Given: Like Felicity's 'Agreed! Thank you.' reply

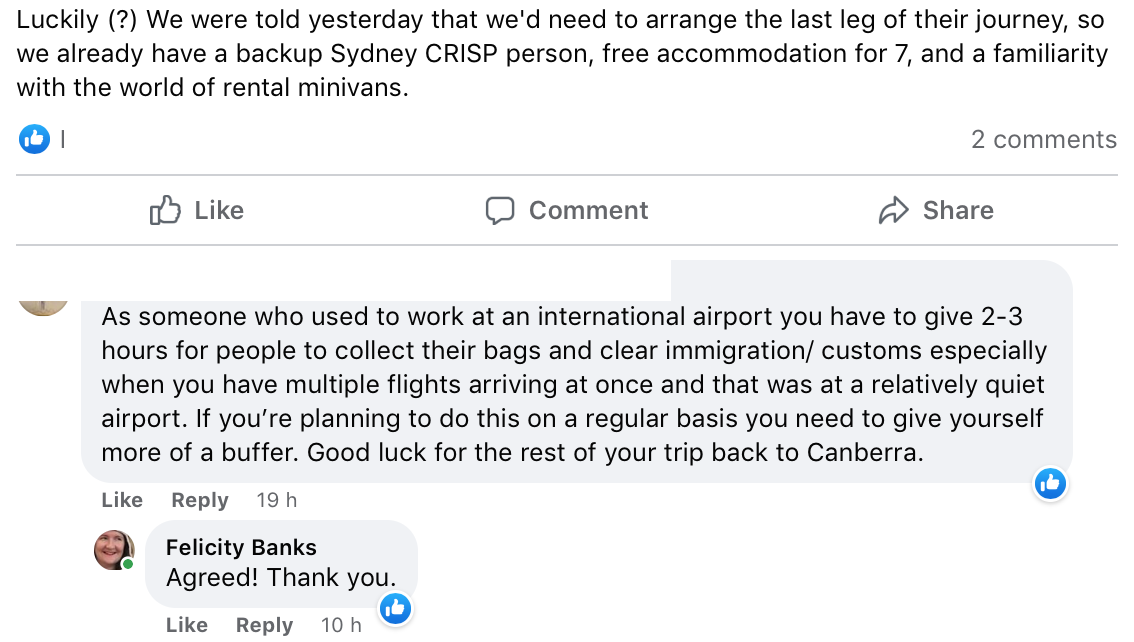Looking at the screenshot, I should coord(187,625).
